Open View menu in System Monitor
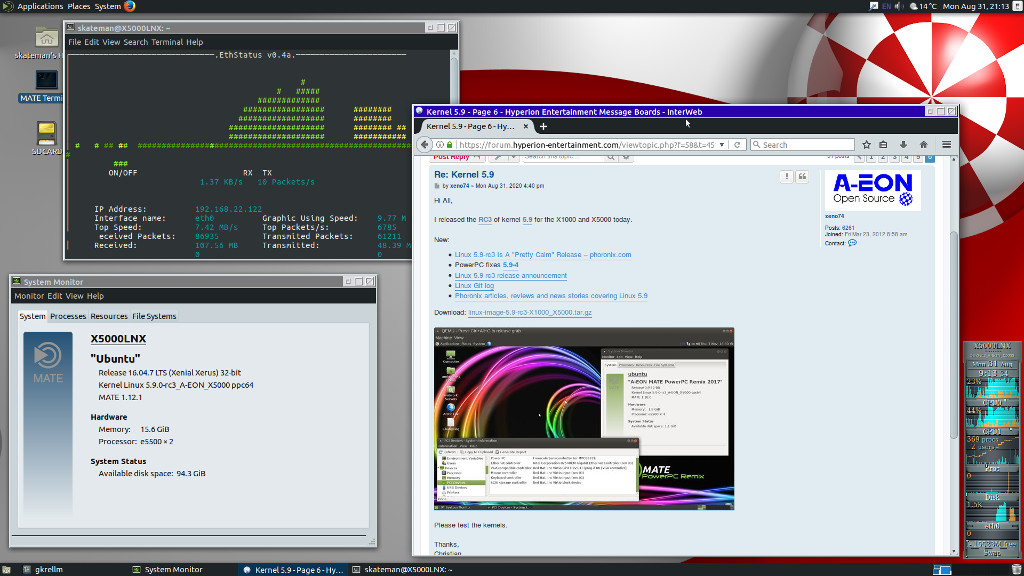The width and height of the screenshot is (1024, 576). 74,296
